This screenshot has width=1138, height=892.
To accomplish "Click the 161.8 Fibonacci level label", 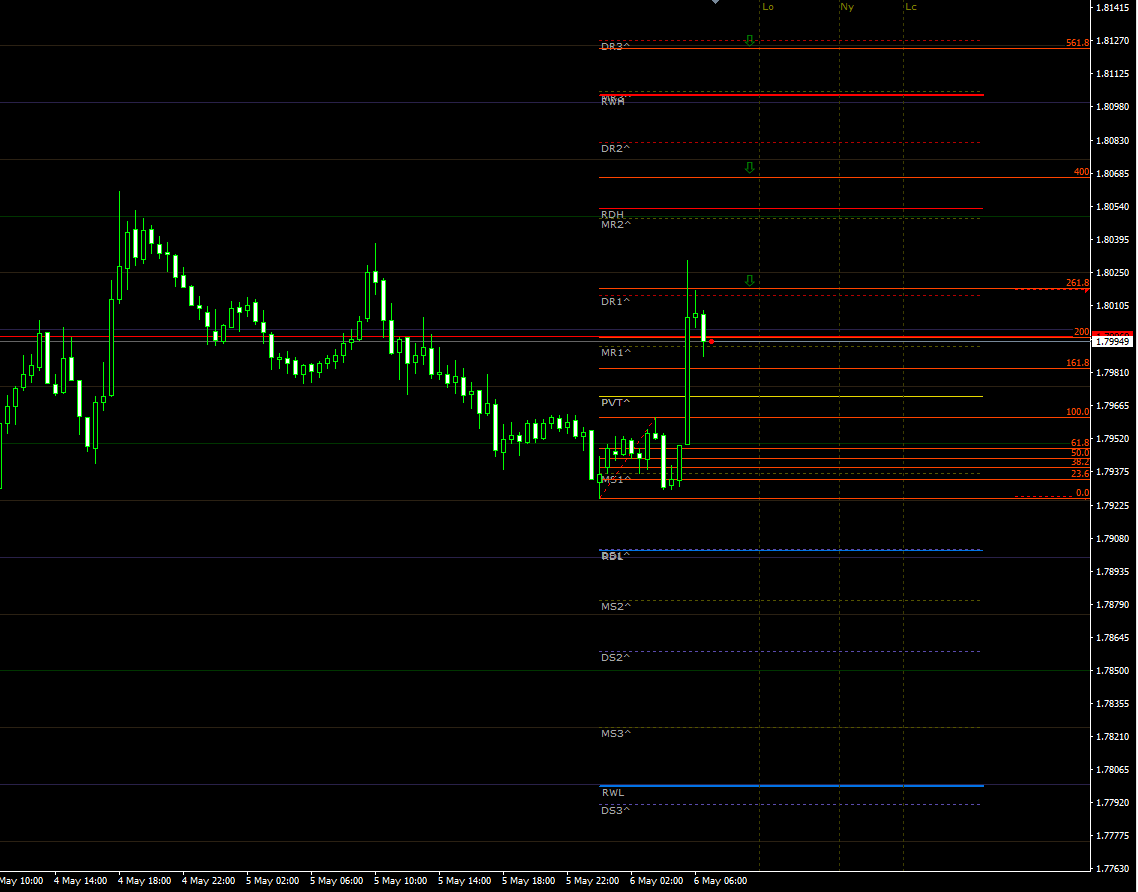I will 1078,363.
